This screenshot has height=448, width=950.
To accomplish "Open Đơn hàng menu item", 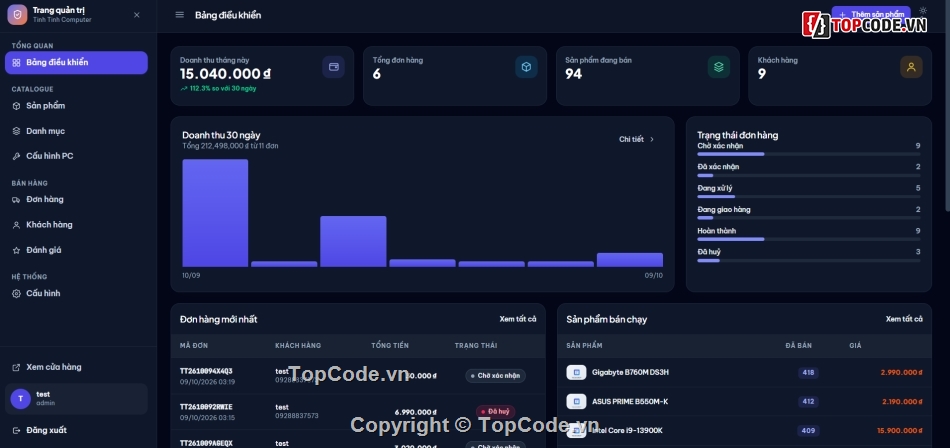I will (x=76, y=199).
